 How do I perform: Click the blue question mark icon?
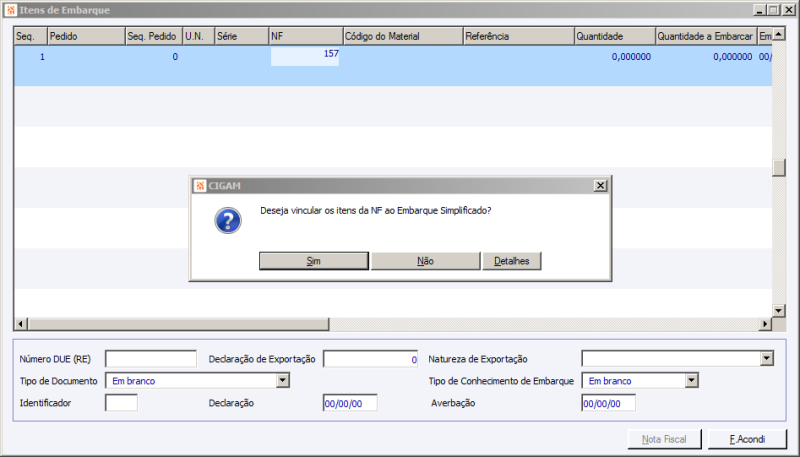[228, 220]
